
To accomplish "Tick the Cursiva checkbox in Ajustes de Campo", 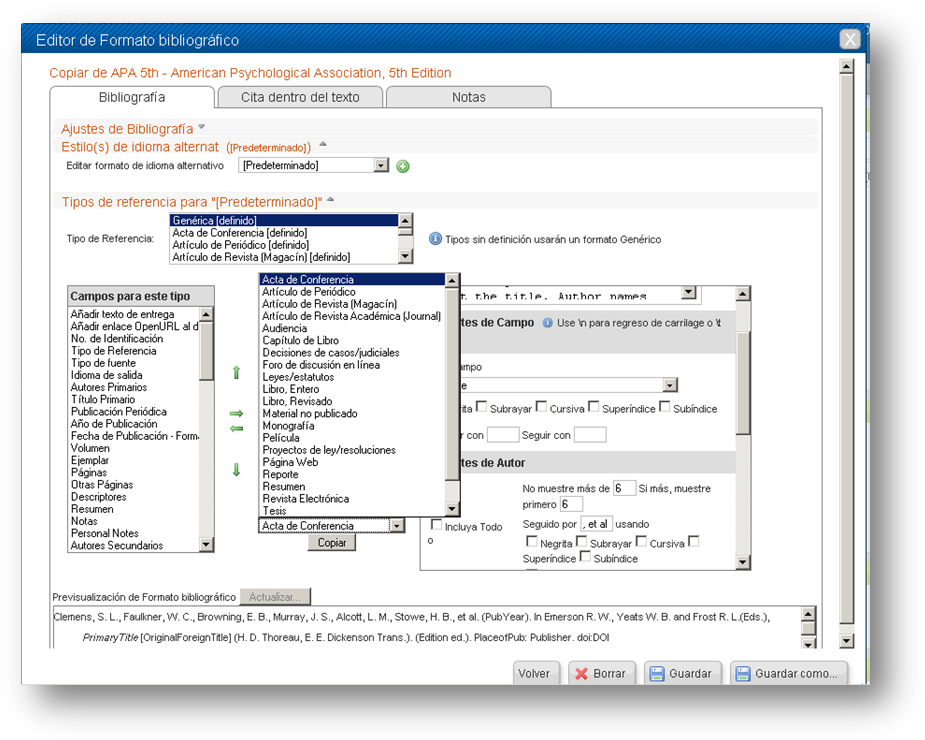I will (x=542, y=407).
